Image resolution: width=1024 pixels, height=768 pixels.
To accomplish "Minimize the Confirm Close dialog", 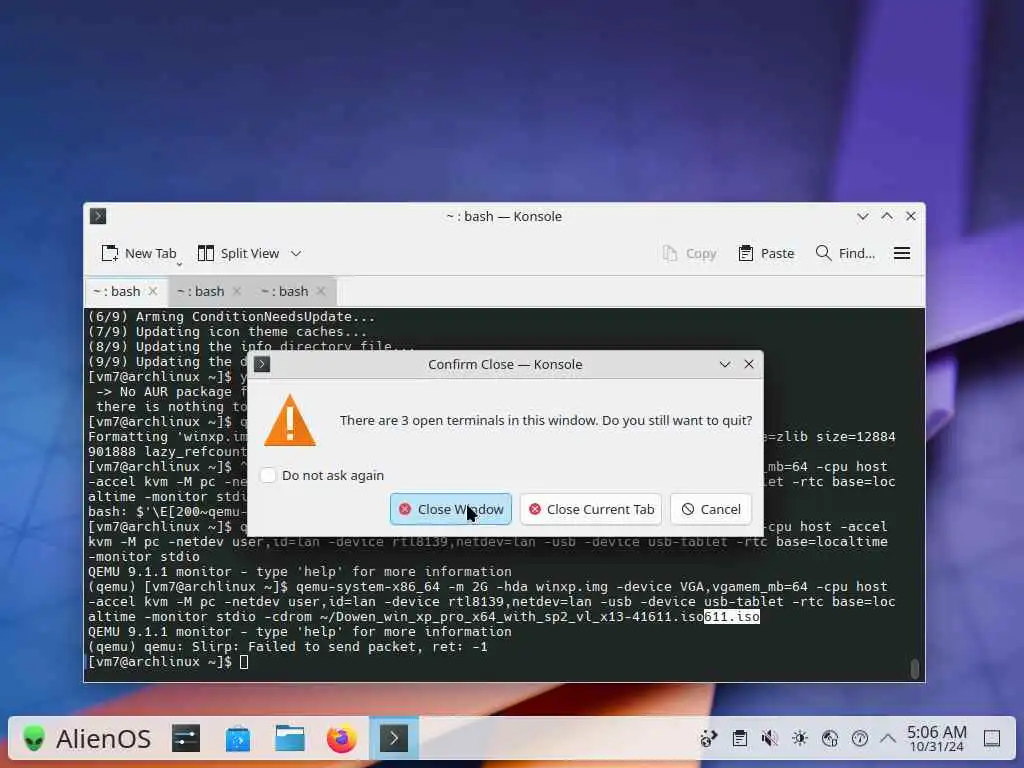I will pyautogui.click(x=725, y=364).
